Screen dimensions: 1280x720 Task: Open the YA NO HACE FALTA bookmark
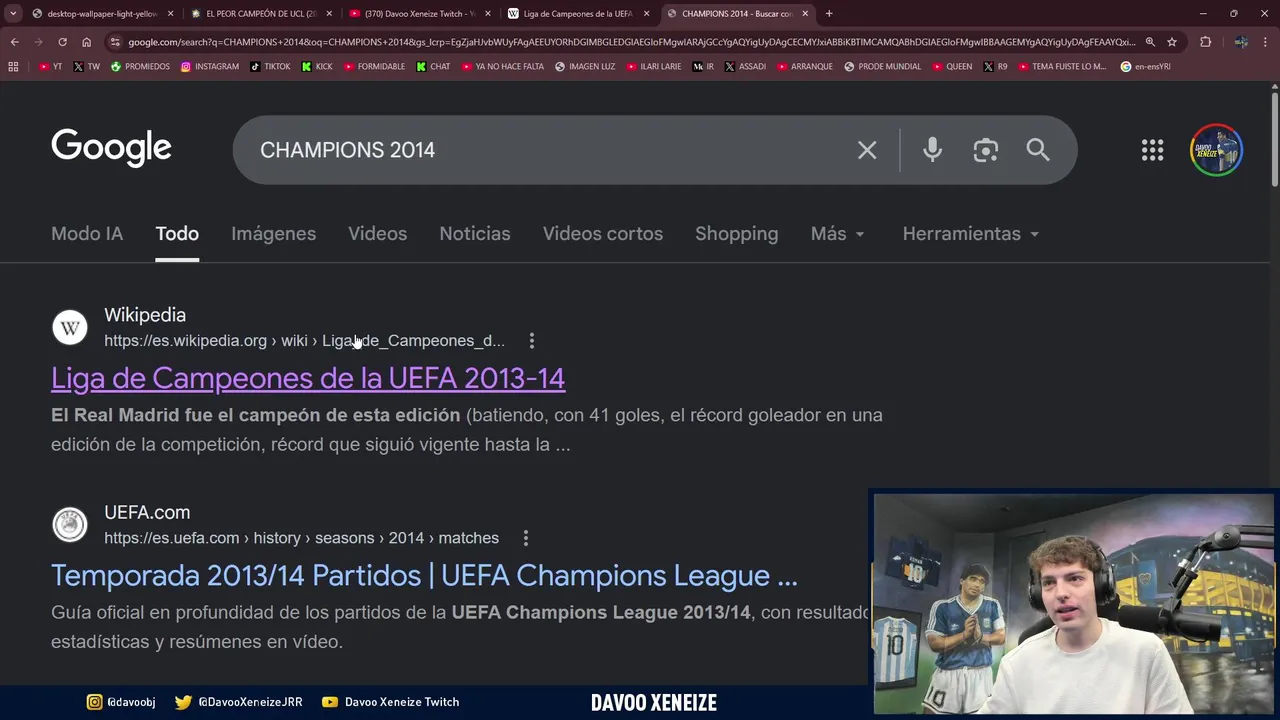[502, 67]
